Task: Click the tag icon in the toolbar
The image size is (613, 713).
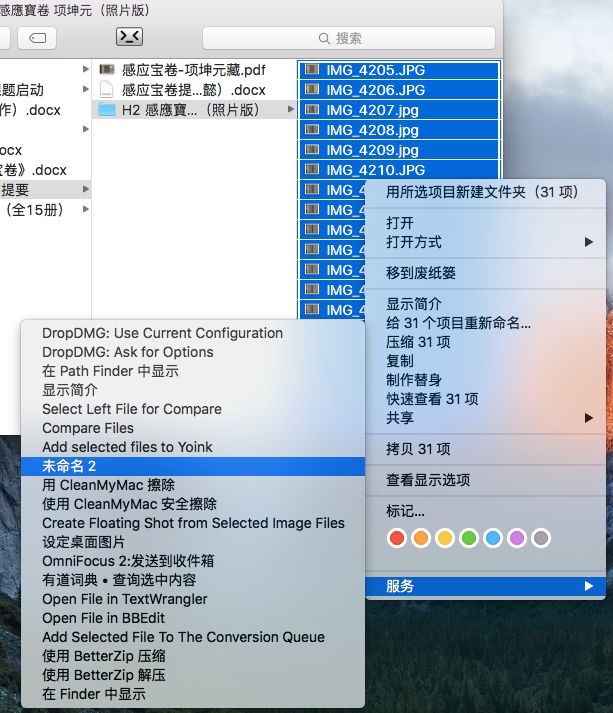Action: [37, 38]
